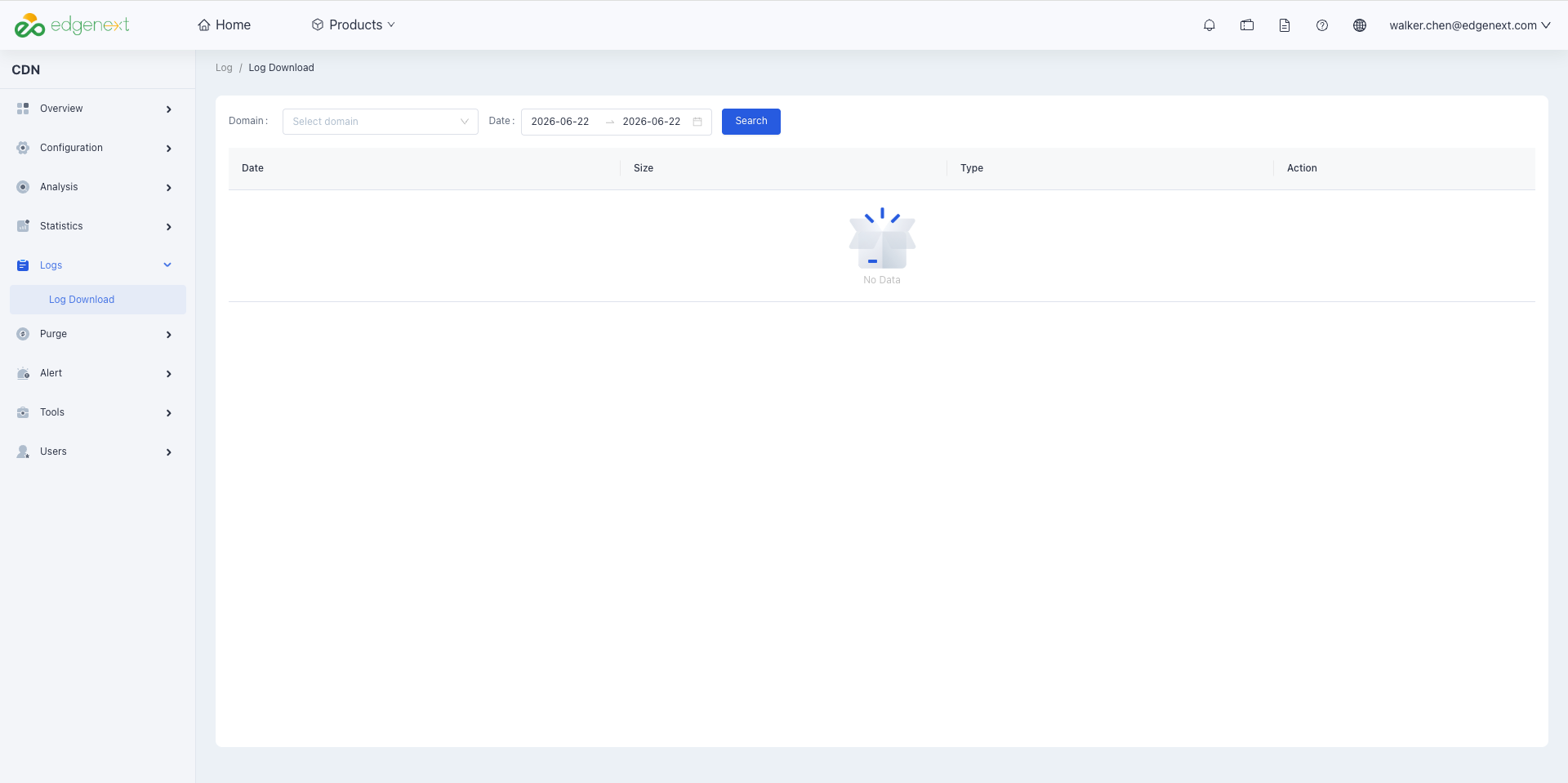Viewport: 1568px width, 783px height.
Task: Open the notifications bell icon
Action: (1209, 25)
